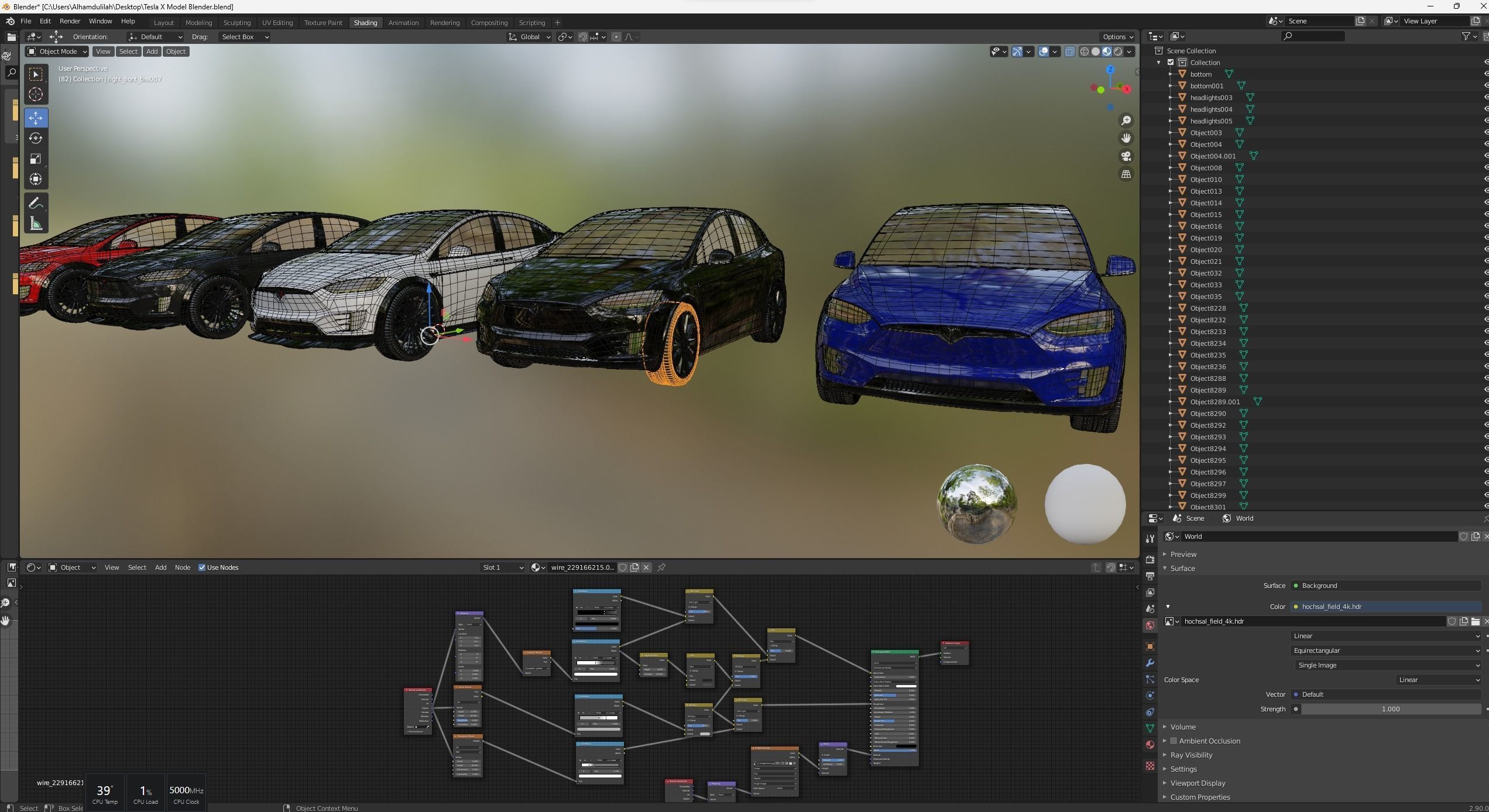Click the viewport Select menu button
1489x812 pixels.
(x=128, y=51)
